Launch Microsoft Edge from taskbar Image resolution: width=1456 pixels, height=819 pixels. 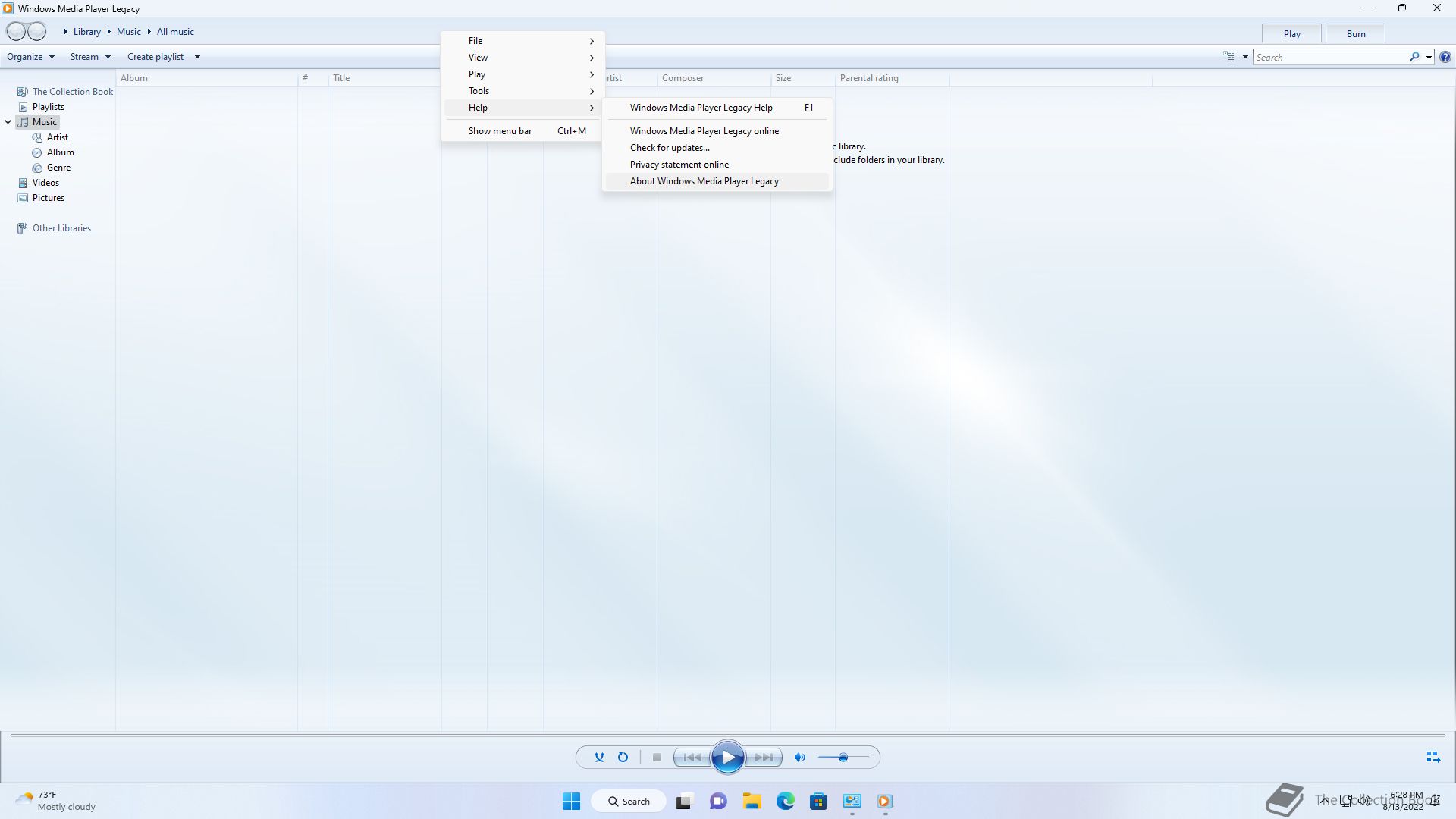click(x=785, y=801)
